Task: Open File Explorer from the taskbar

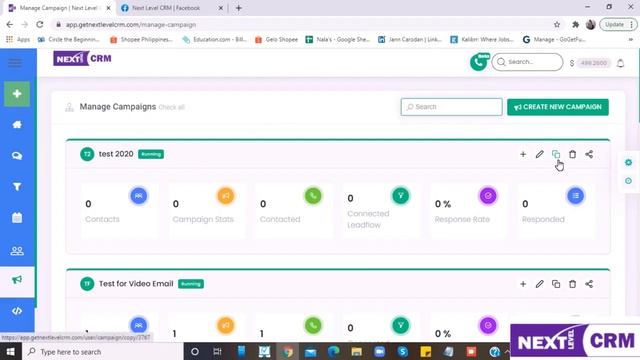Action: click(356, 351)
